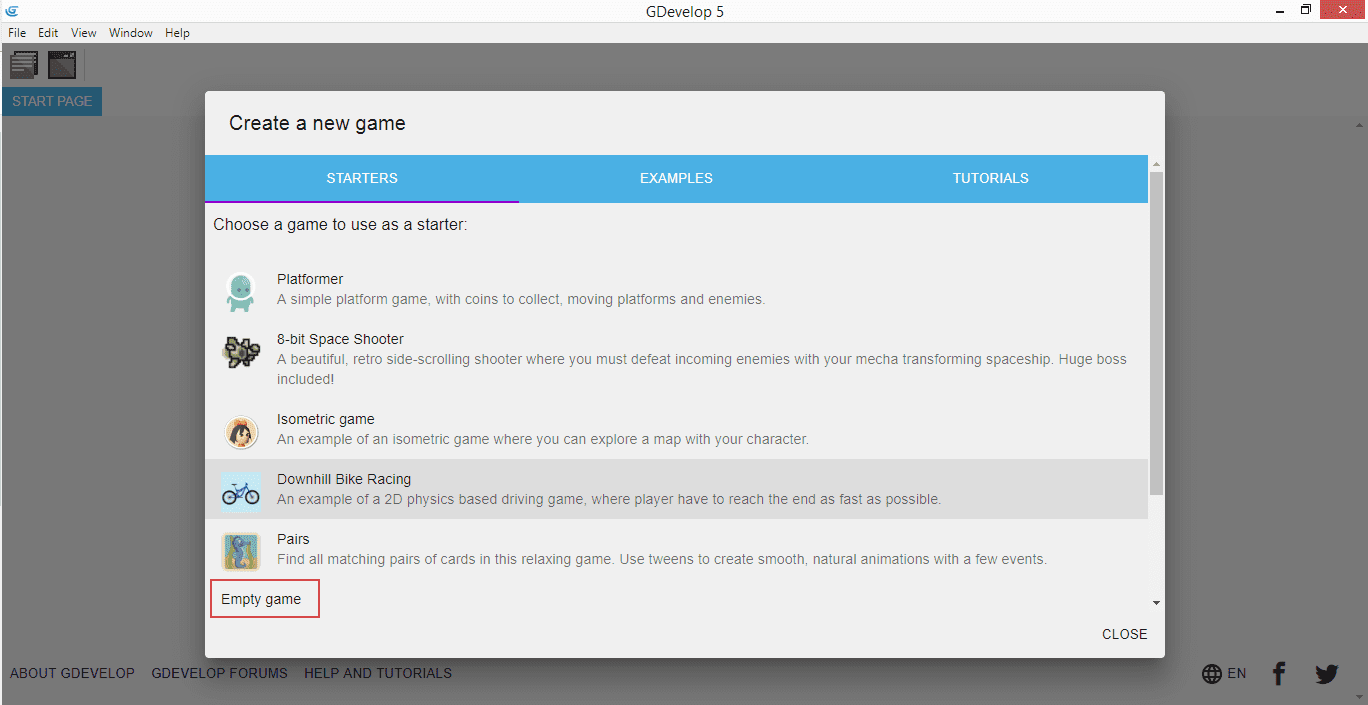The height and width of the screenshot is (705, 1368).
Task: Open the Help and Tutorials link
Action: pyautogui.click(x=378, y=673)
